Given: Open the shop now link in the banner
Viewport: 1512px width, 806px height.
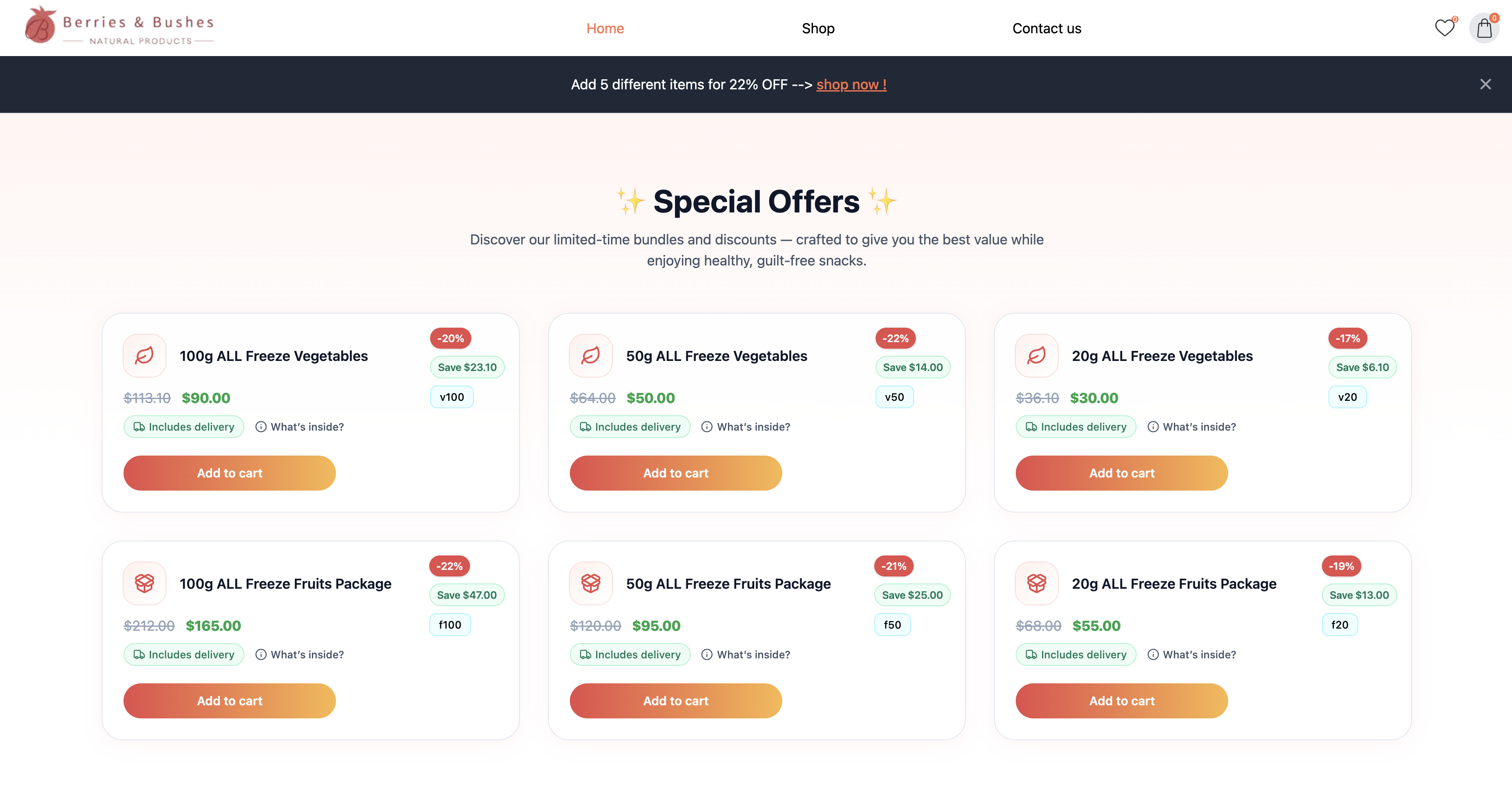Looking at the screenshot, I should coord(851,84).
